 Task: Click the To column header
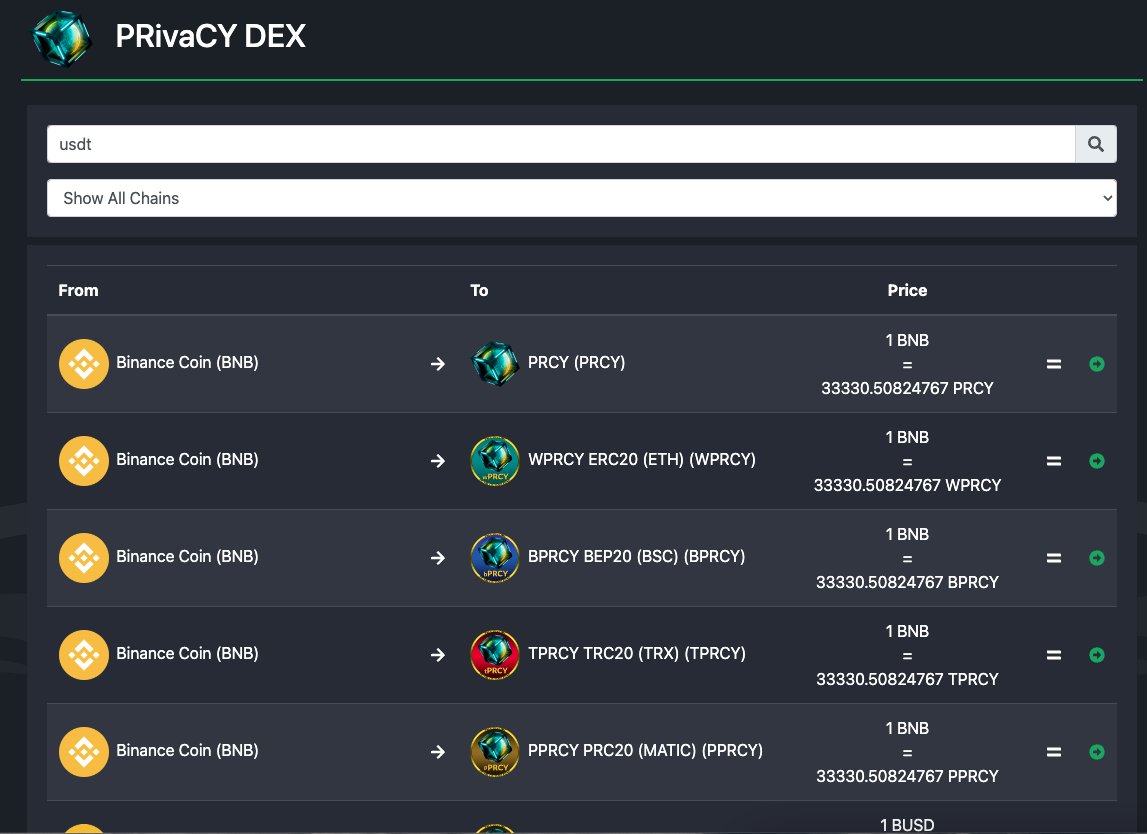pyautogui.click(x=479, y=290)
